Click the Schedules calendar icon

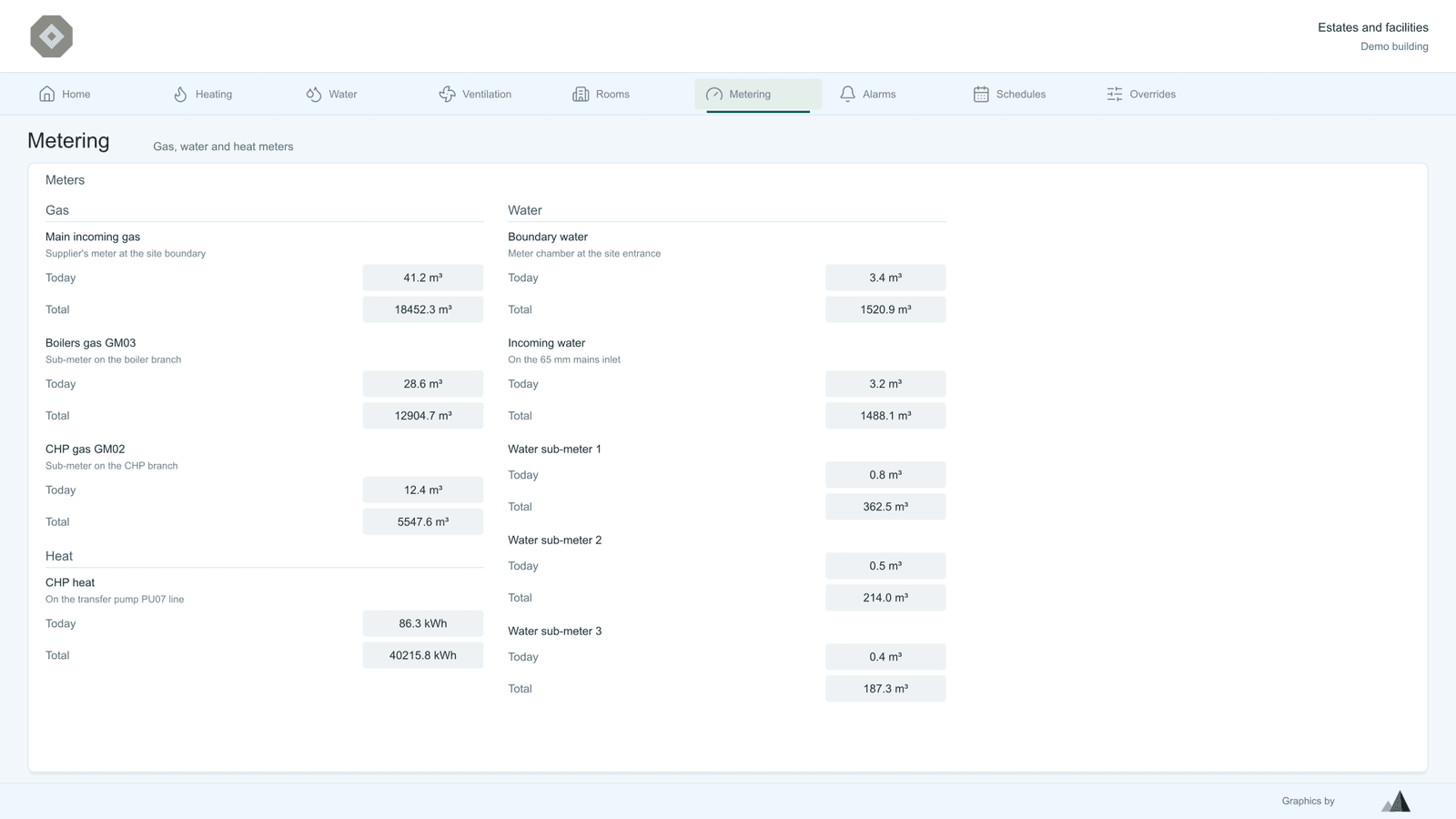click(981, 94)
